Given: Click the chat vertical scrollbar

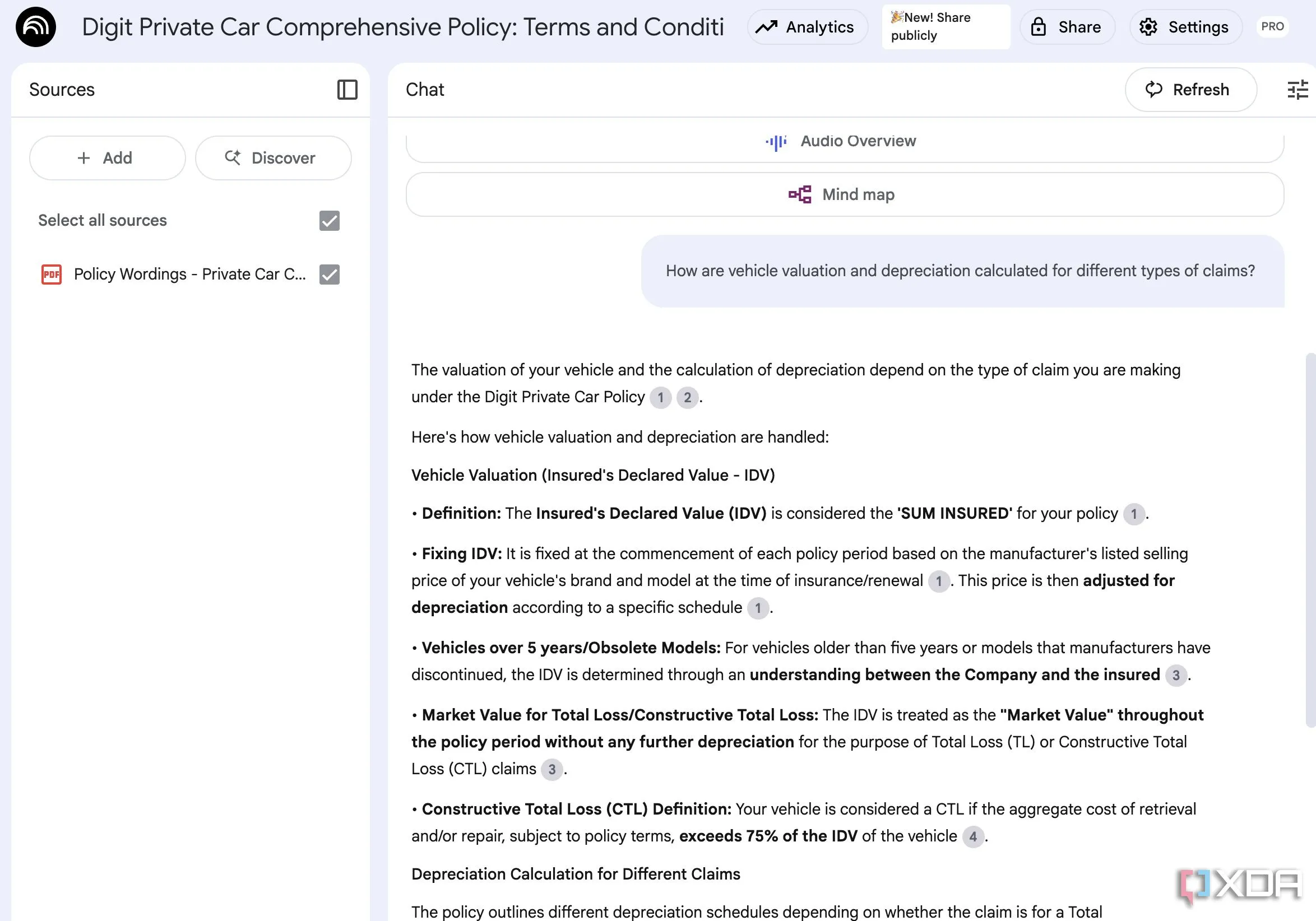Looking at the screenshot, I should [1310, 540].
